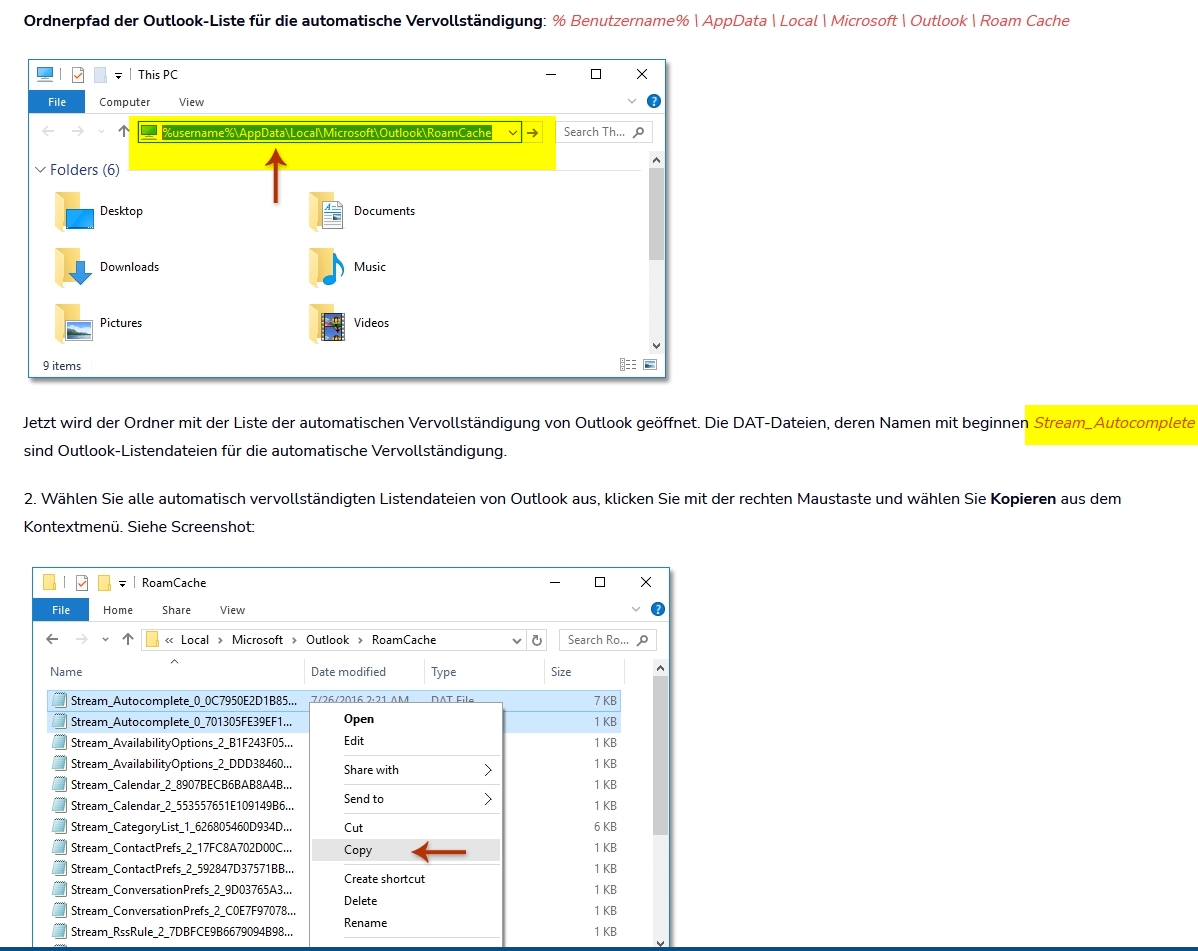Screen dimensions: 1198x951
Task: Switch to large icons view in This PC status bar
Action: tap(650, 366)
